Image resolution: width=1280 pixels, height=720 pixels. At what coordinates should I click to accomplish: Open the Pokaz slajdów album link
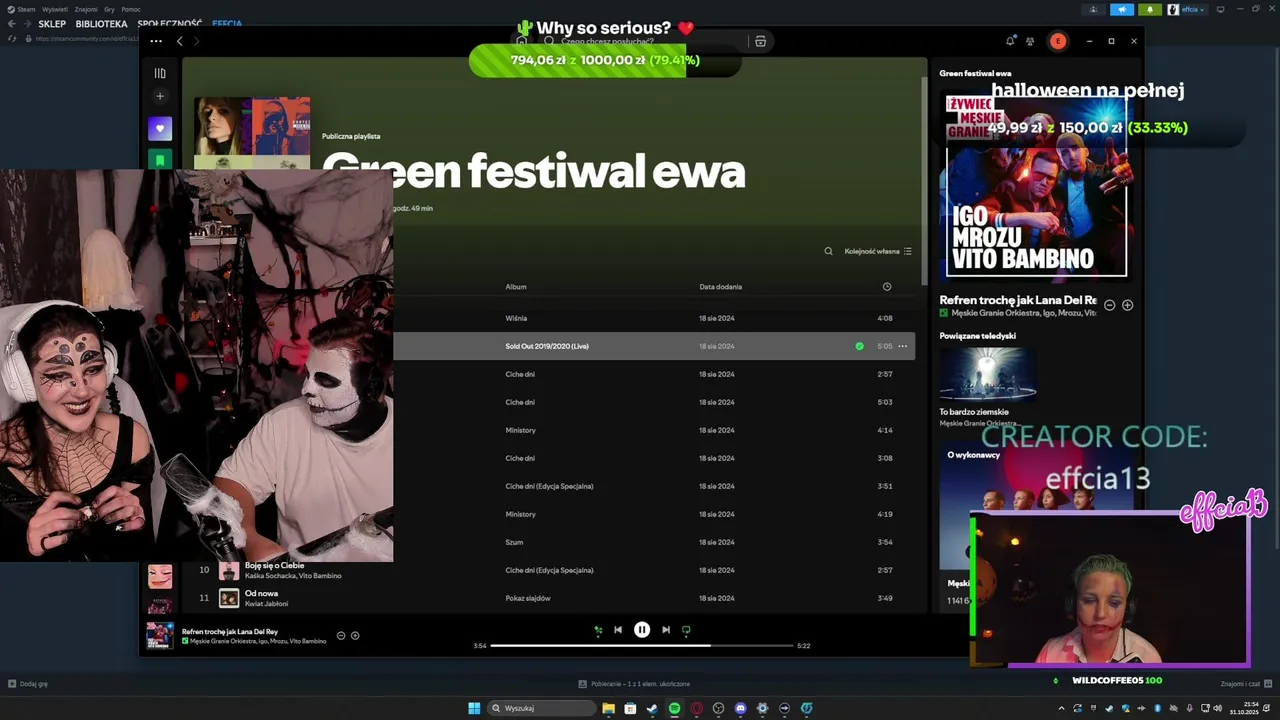pyautogui.click(x=528, y=598)
